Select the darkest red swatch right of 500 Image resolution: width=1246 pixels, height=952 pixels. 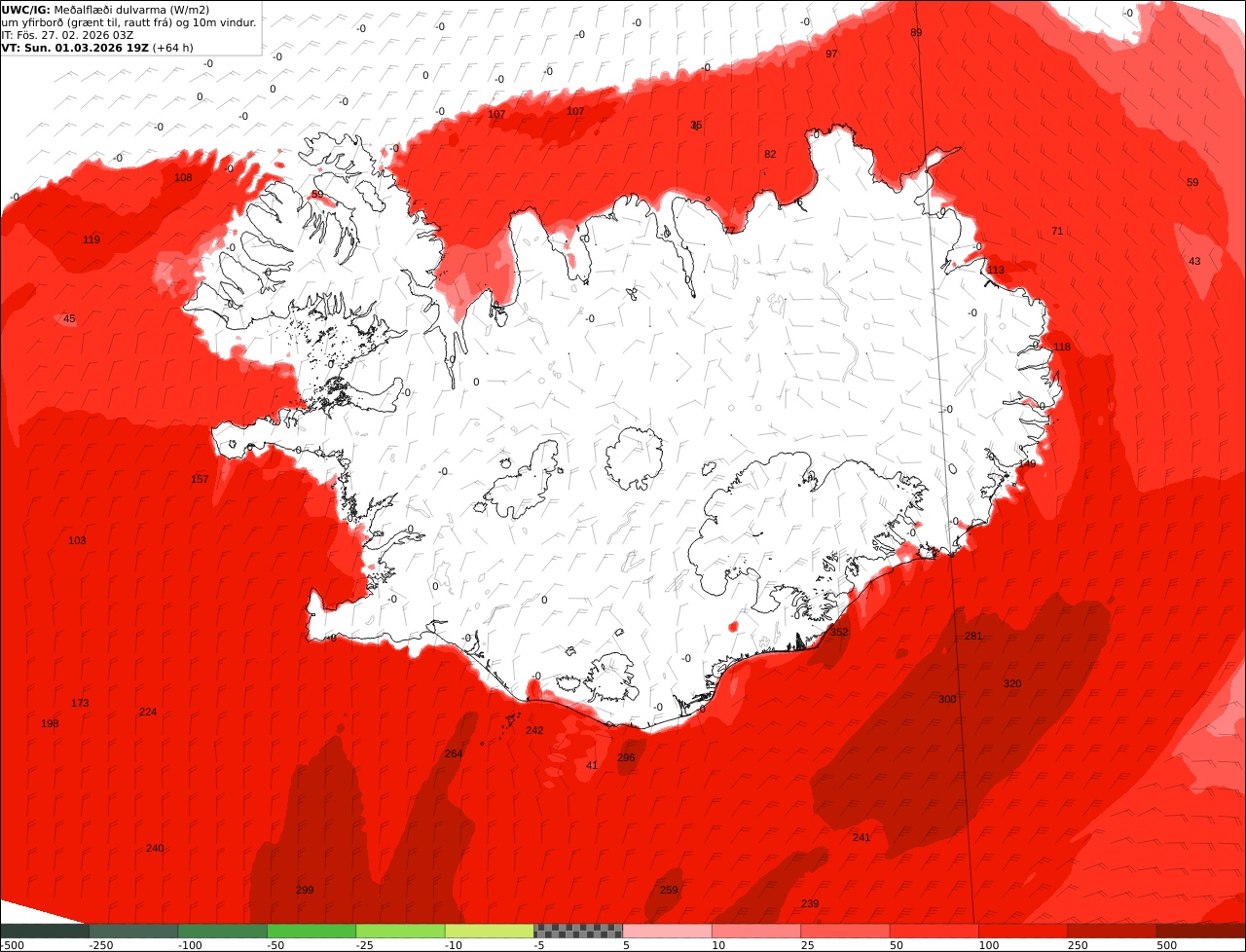click(1201, 931)
